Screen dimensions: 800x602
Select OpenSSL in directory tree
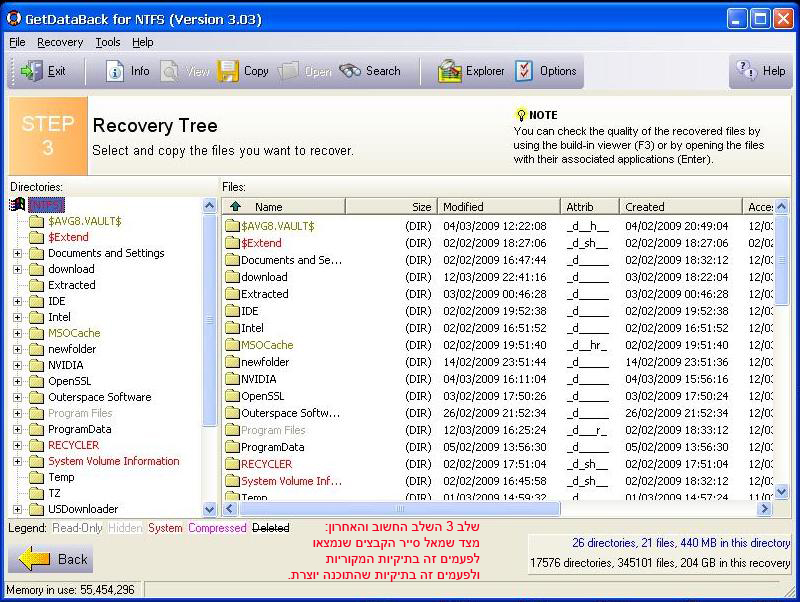coord(69,381)
